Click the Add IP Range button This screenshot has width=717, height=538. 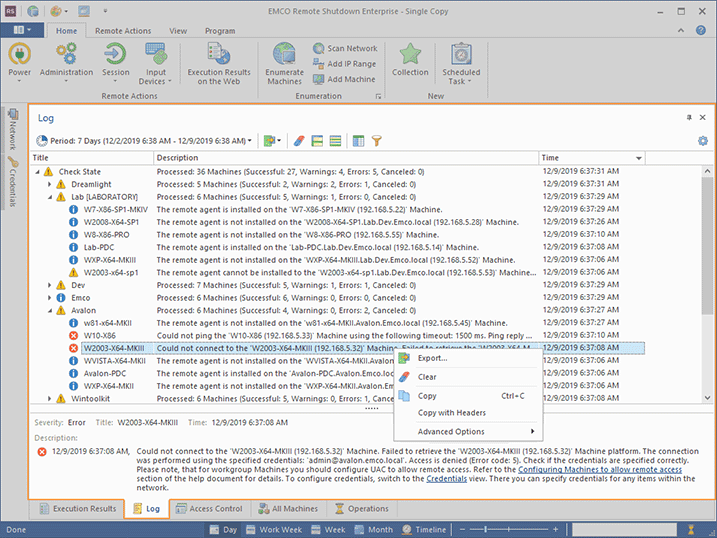tap(344, 64)
